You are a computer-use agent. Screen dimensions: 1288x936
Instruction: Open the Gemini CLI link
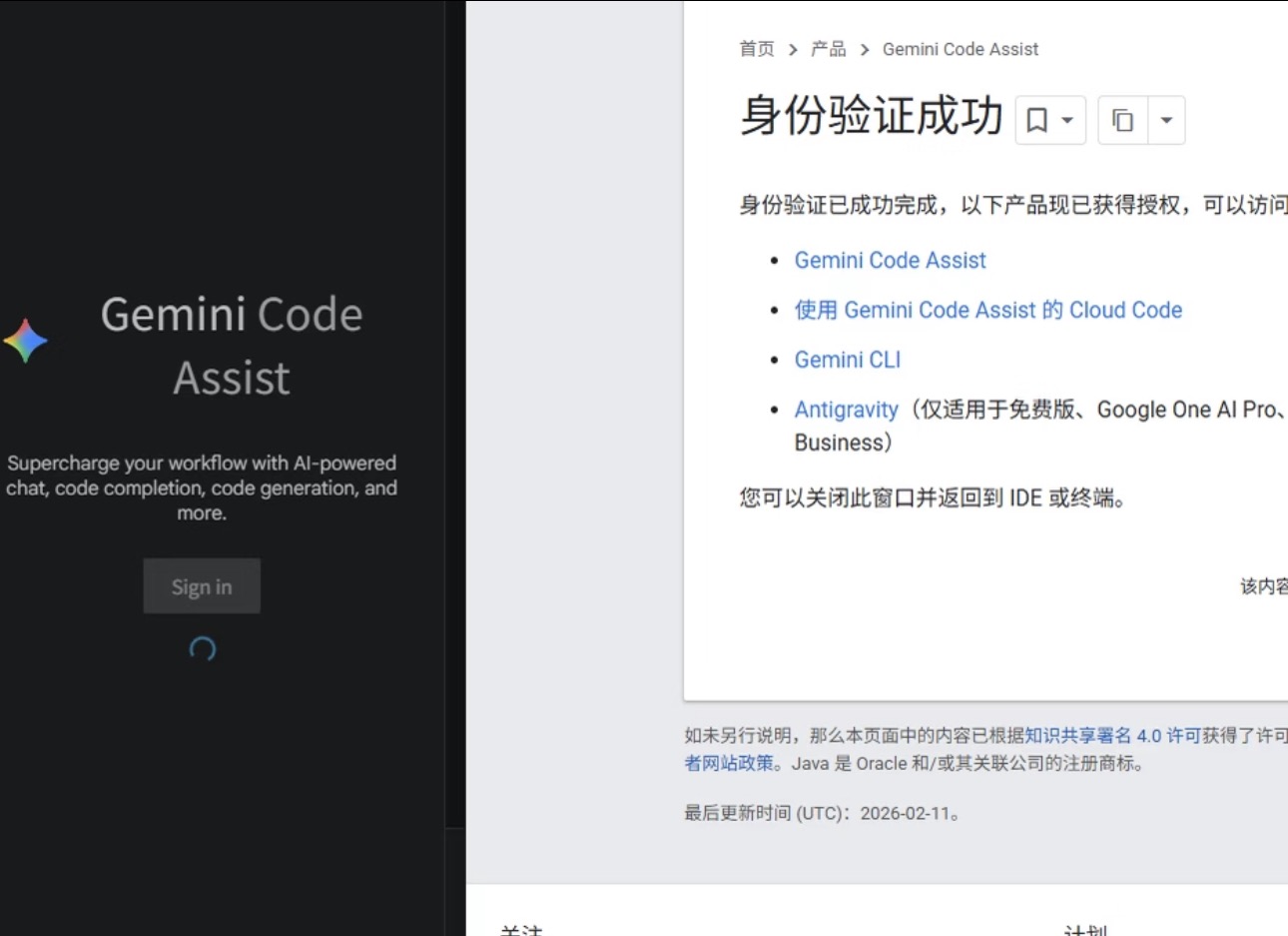pos(848,360)
